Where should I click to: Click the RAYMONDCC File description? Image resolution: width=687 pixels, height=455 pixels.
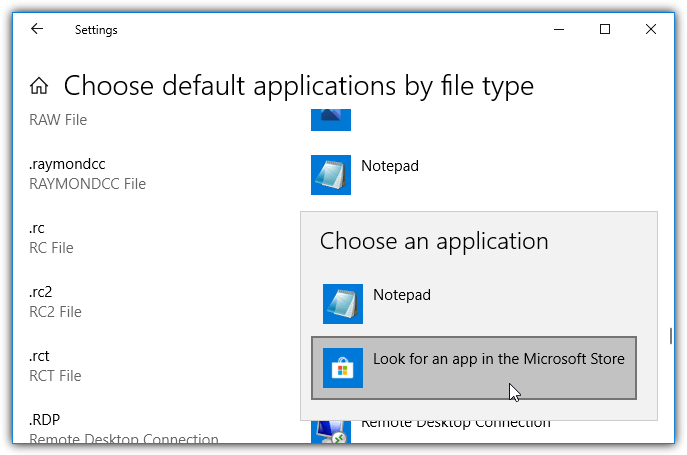(x=87, y=184)
